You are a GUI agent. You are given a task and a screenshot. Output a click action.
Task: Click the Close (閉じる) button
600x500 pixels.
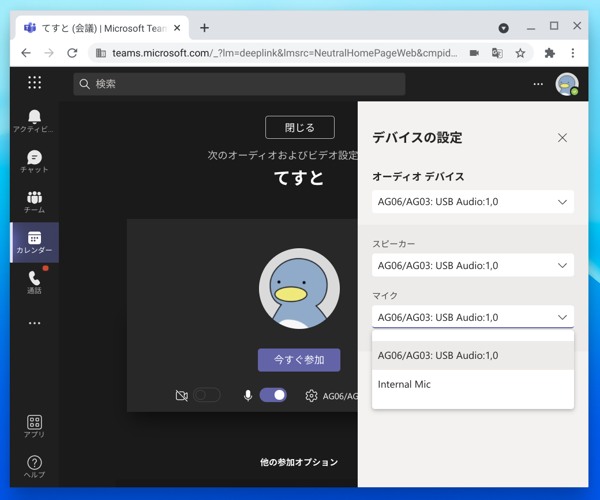pos(300,127)
